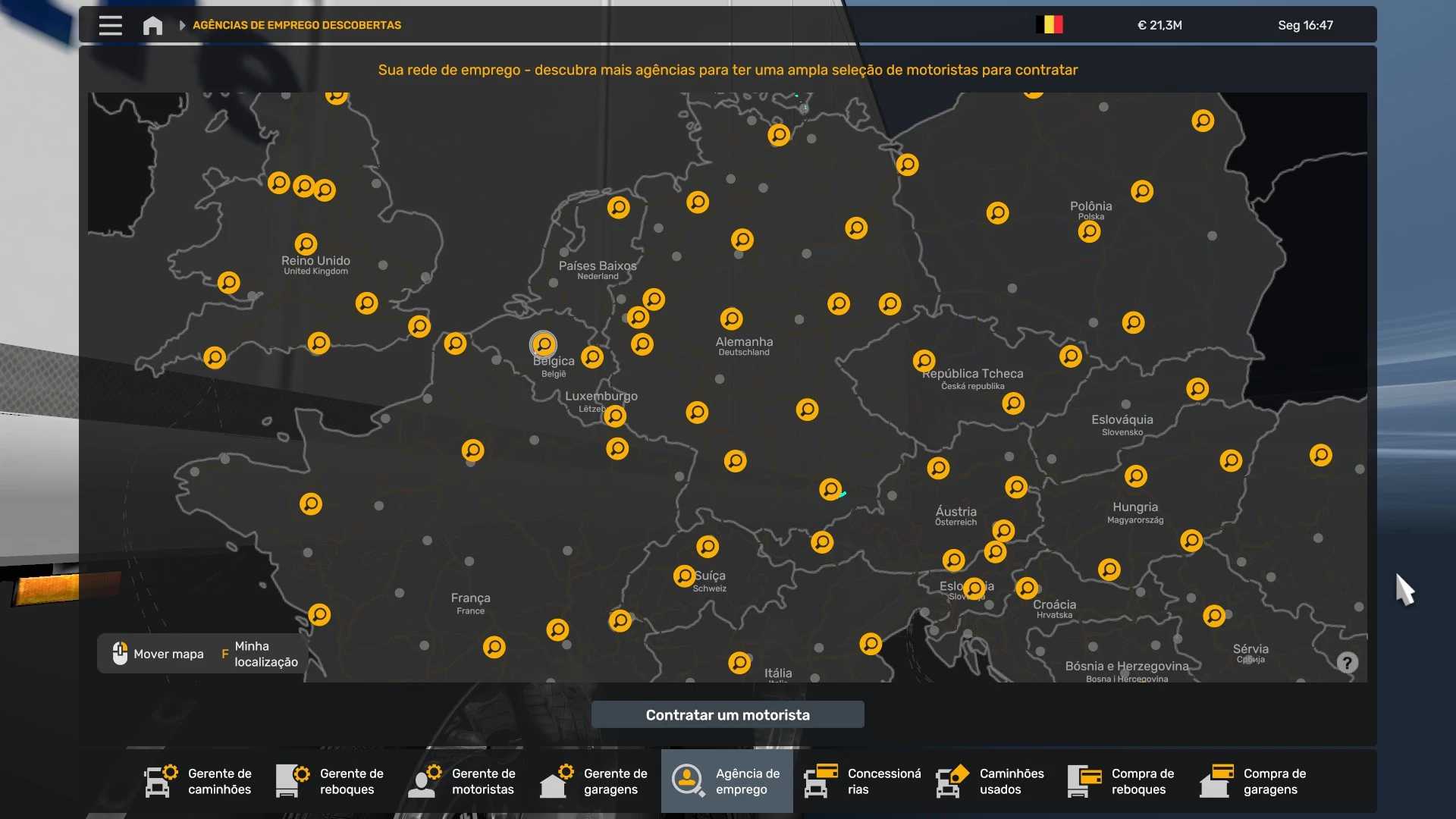Open Gerente de caminhões tab

coord(199,781)
